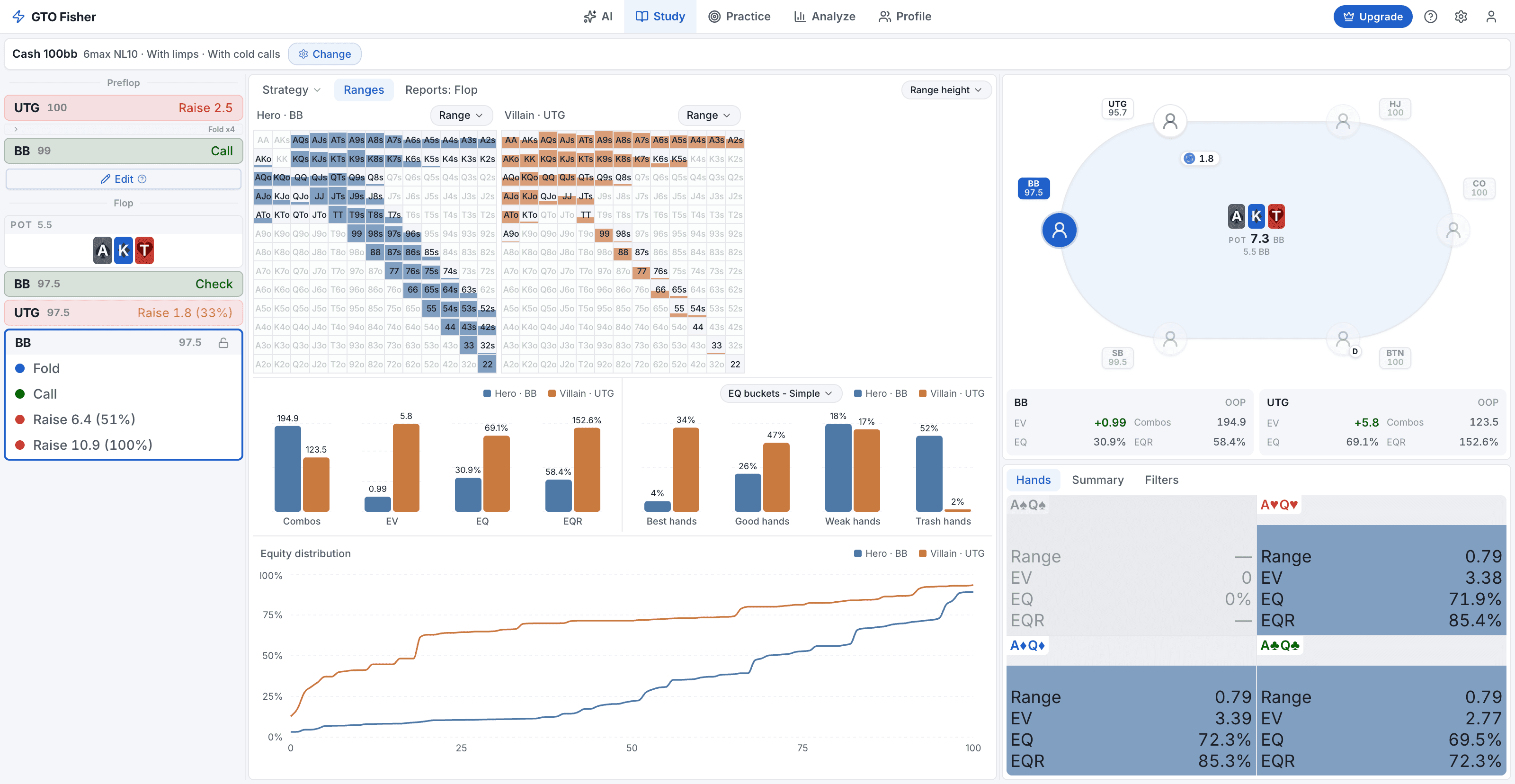The width and height of the screenshot is (1515, 784).
Task: Select Raise 10.9 (100%) action
Action: (124, 445)
